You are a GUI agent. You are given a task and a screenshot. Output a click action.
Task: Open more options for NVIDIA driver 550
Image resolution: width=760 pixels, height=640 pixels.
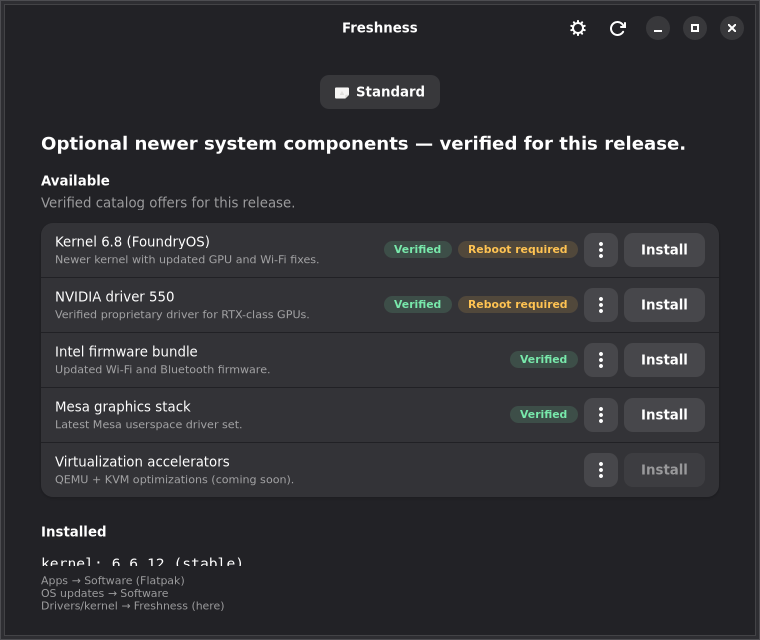point(601,305)
